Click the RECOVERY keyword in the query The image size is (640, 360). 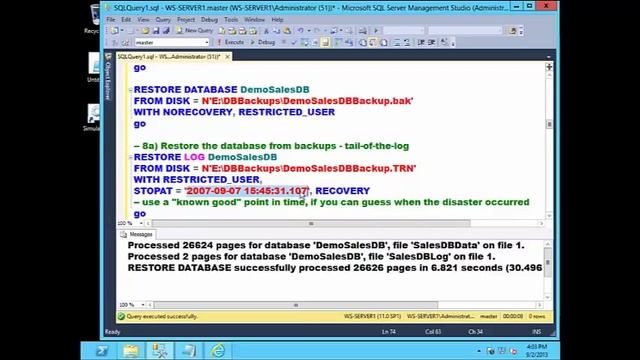click(x=342, y=191)
